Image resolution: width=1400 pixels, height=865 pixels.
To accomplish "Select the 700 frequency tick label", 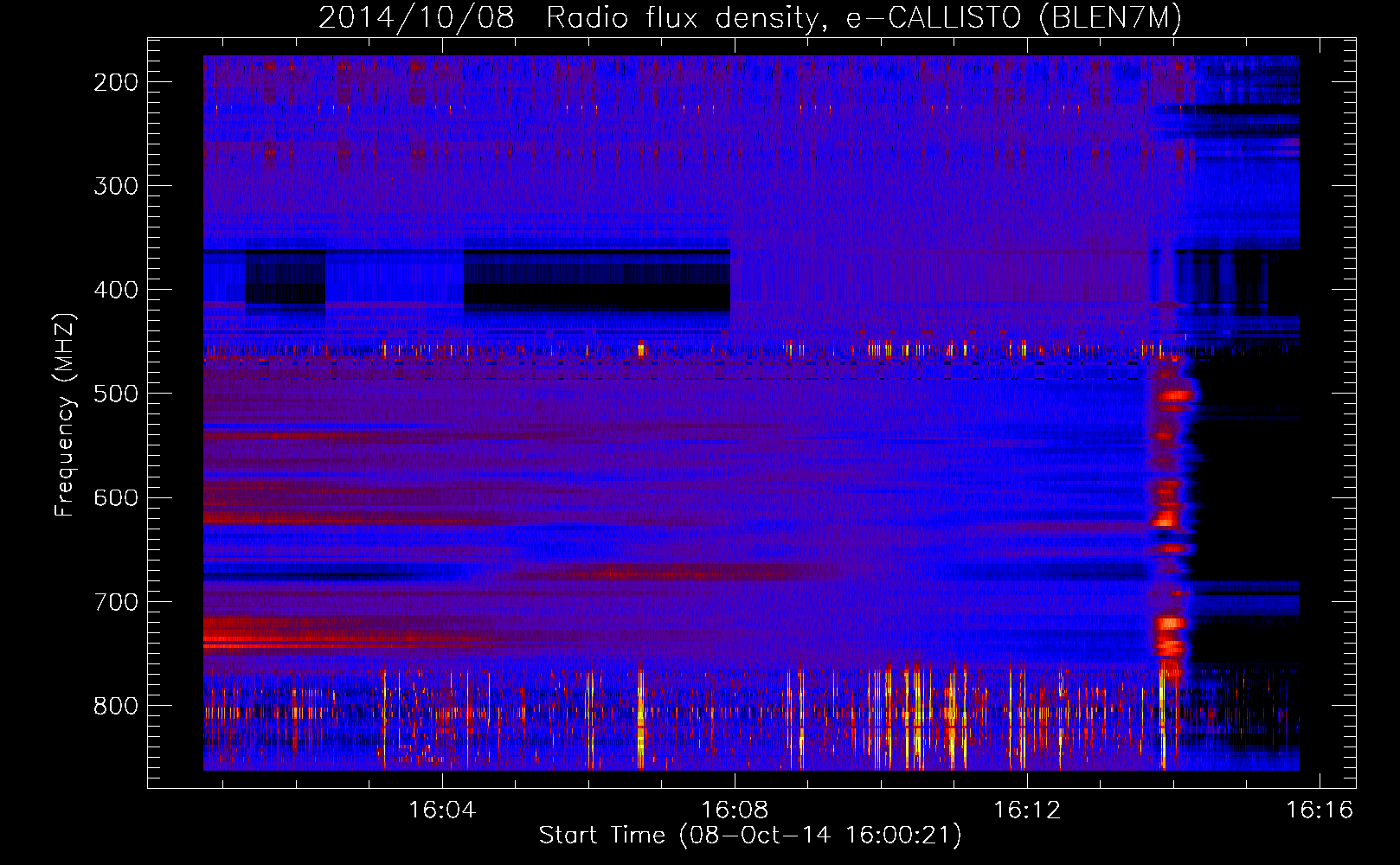I will coord(116,601).
